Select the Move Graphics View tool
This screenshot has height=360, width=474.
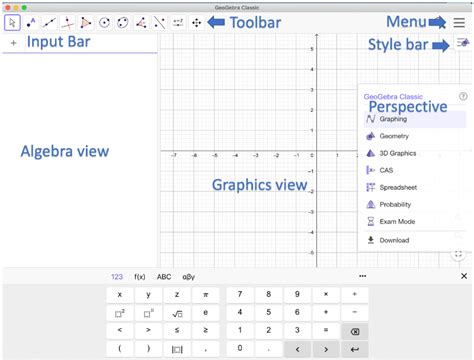196,23
